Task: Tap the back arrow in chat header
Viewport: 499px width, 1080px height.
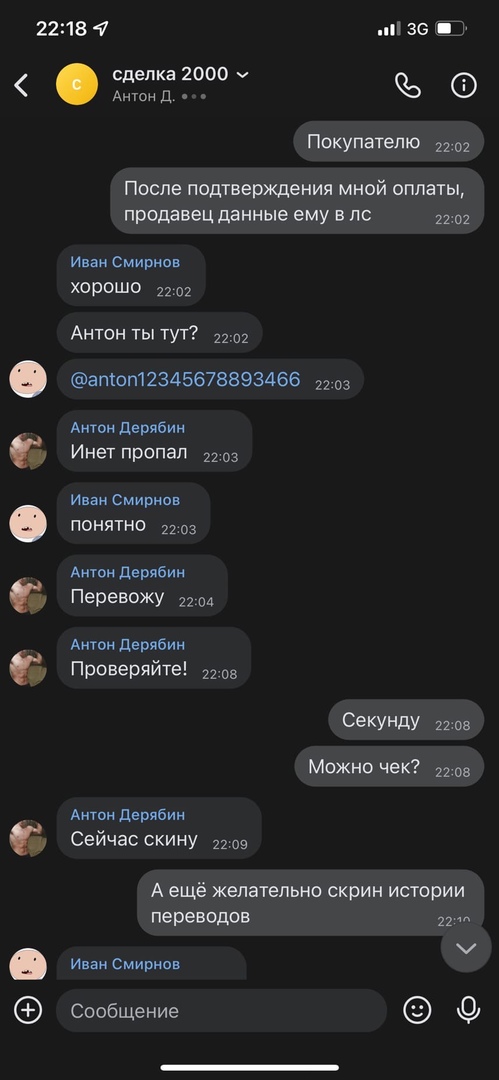Action: 21,85
